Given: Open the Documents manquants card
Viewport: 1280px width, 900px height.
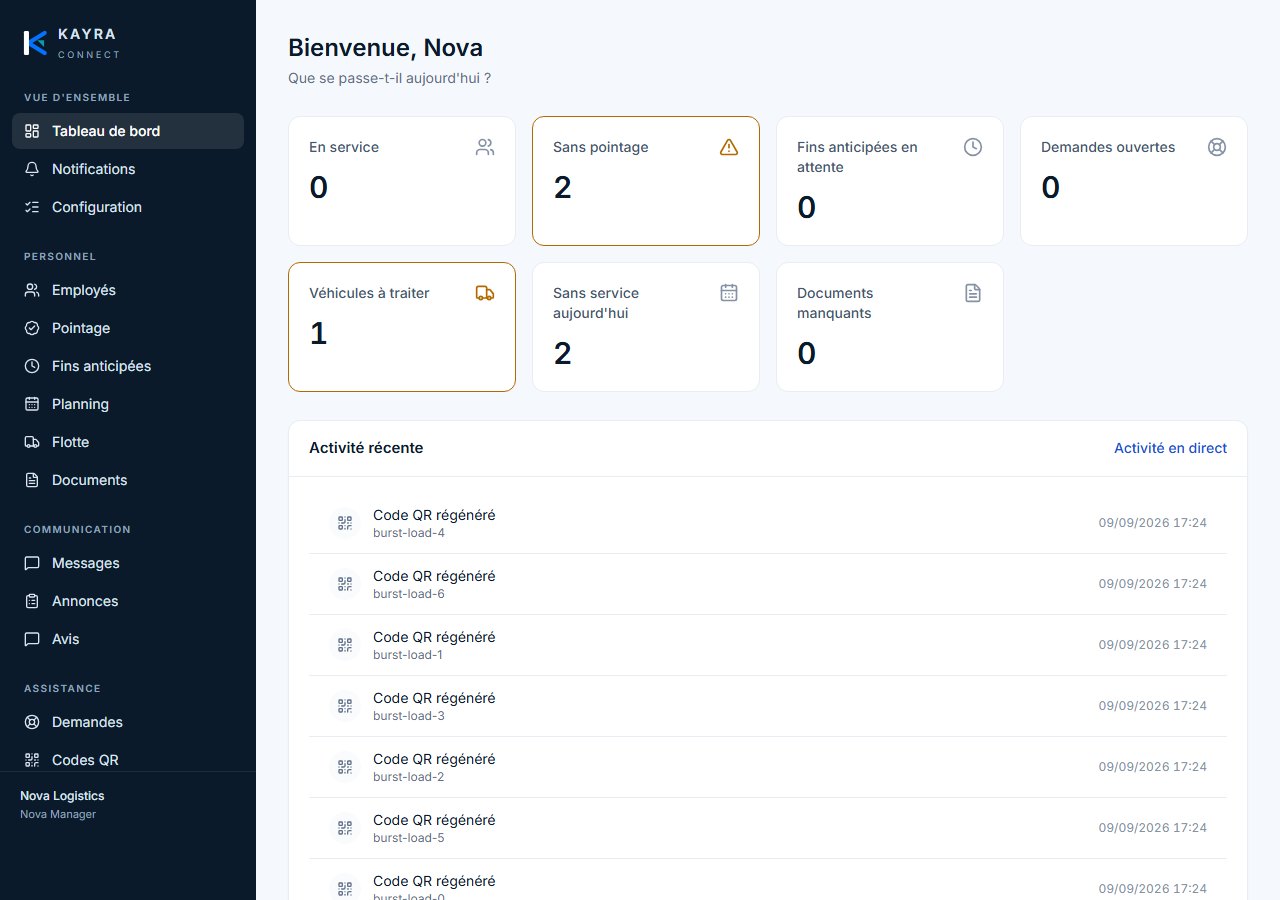Looking at the screenshot, I should (890, 327).
